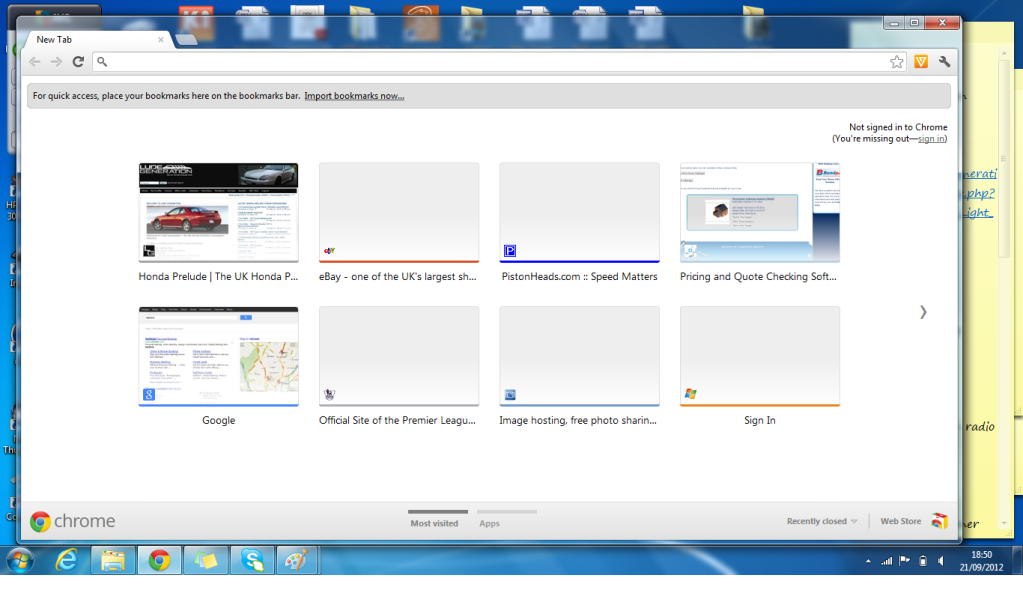Open the PistonHeads.com tile
This screenshot has width=1023, height=599.
coord(579,212)
